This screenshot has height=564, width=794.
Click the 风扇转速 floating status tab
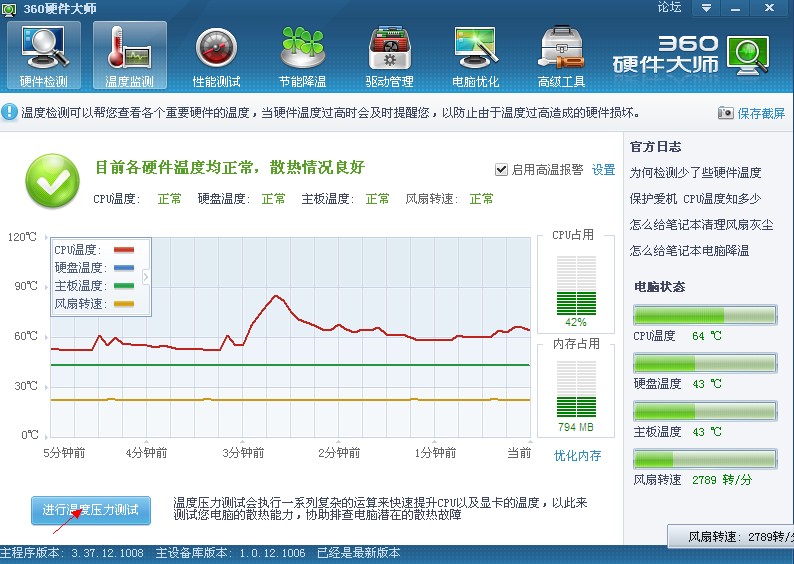731,536
